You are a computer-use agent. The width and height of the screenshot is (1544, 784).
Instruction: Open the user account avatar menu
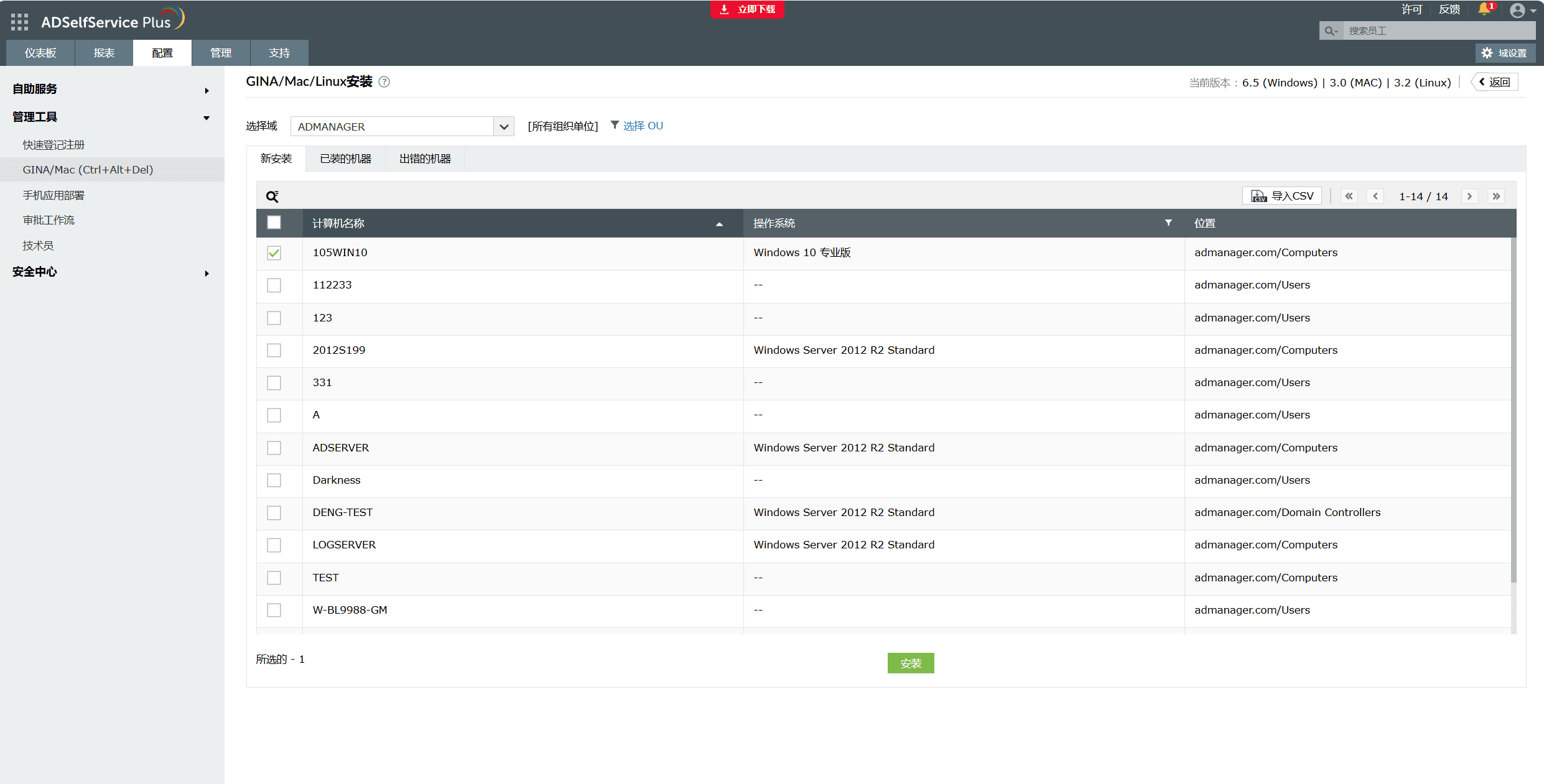click(1517, 11)
